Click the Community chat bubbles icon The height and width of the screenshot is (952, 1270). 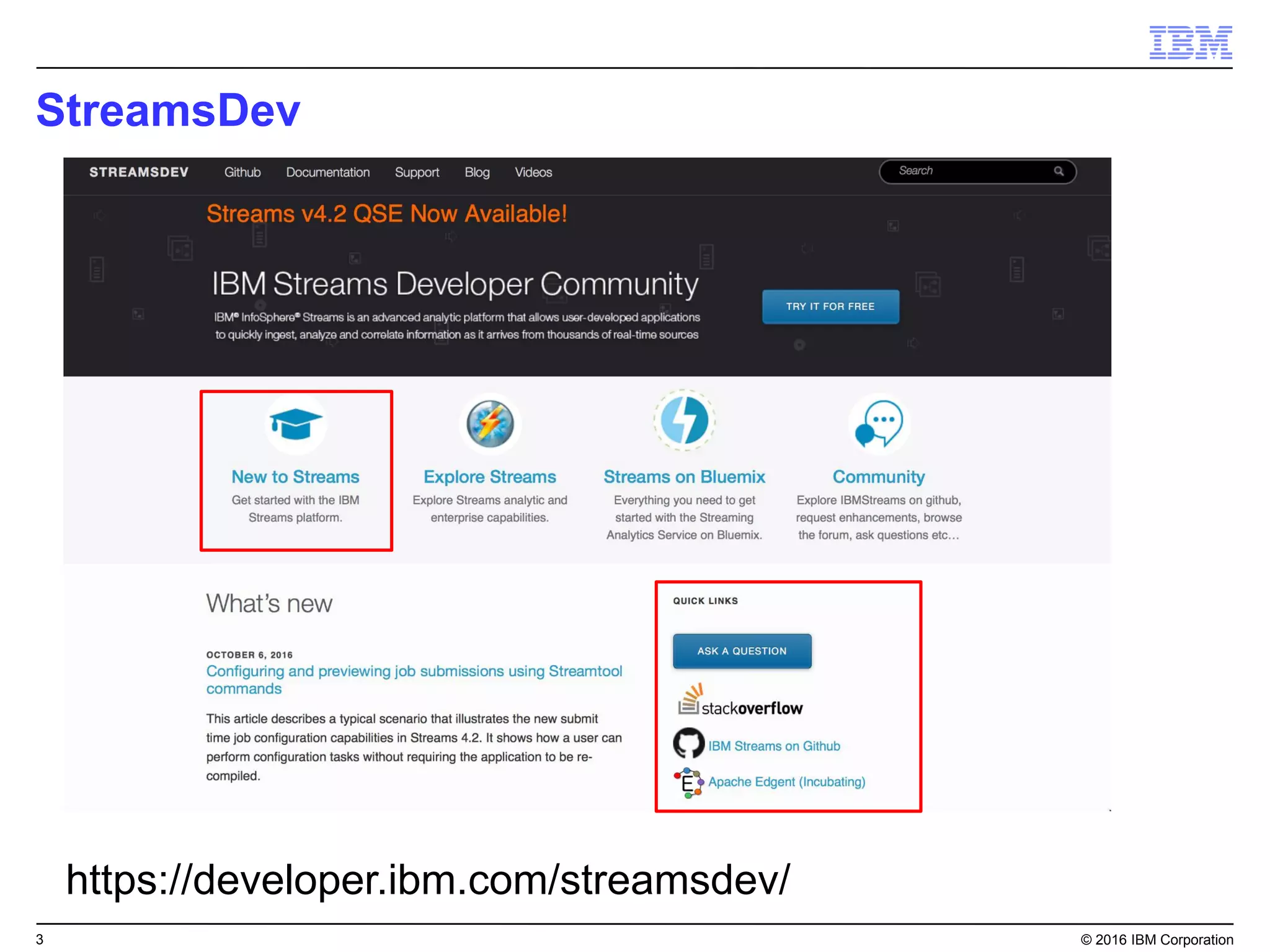pos(879,424)
